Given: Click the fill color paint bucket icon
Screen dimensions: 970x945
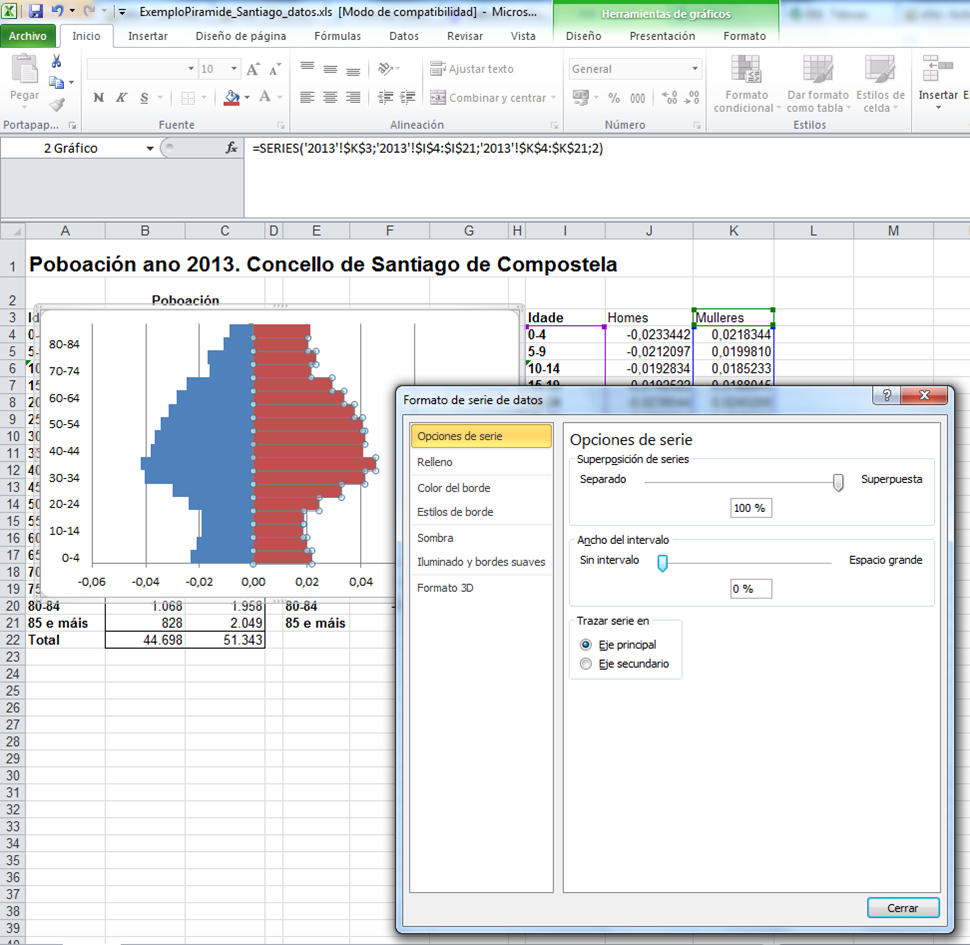Looking at the screenshot, I should tap(231, 98).
